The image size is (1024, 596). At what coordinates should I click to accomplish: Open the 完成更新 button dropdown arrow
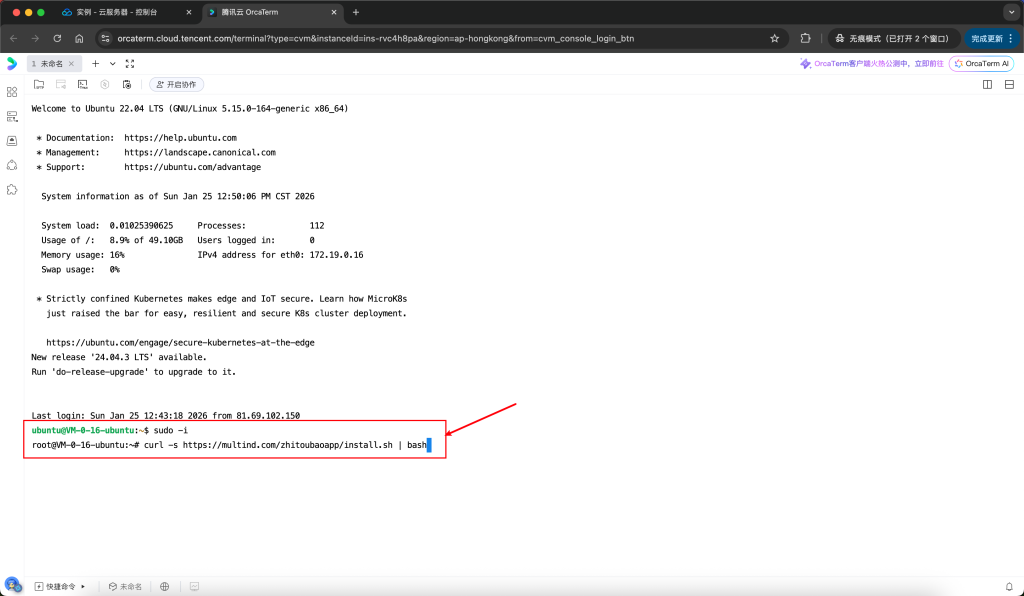coord(1012,38)
